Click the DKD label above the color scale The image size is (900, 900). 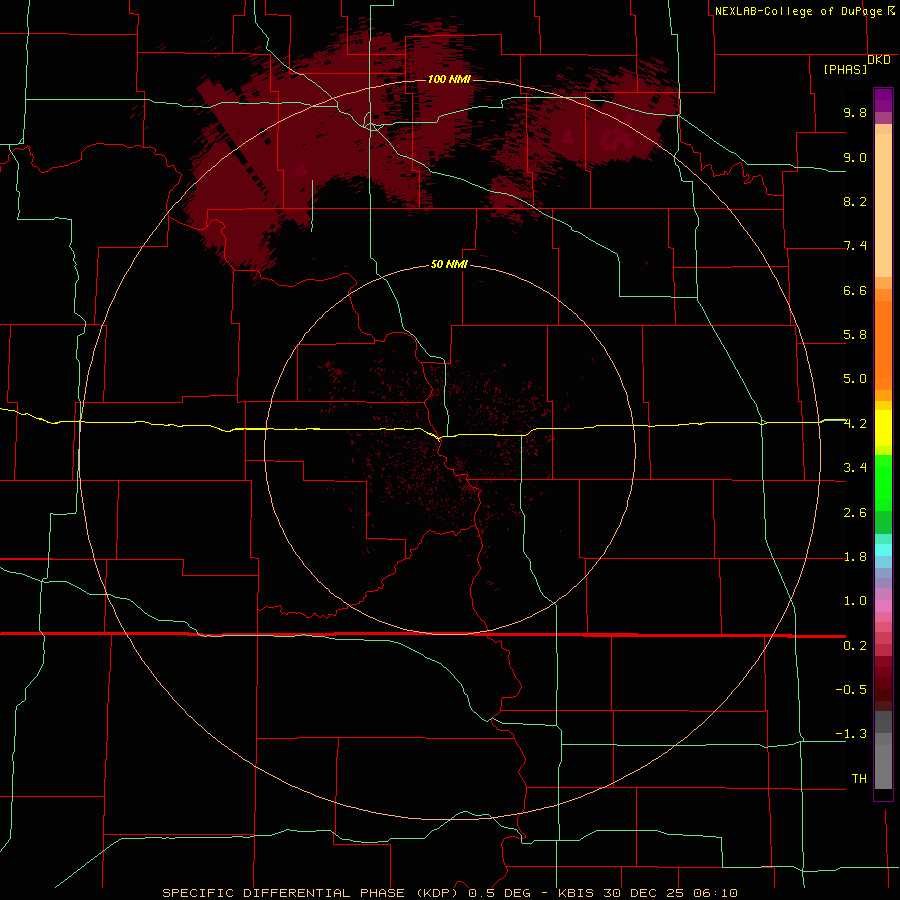click(879, 60)
